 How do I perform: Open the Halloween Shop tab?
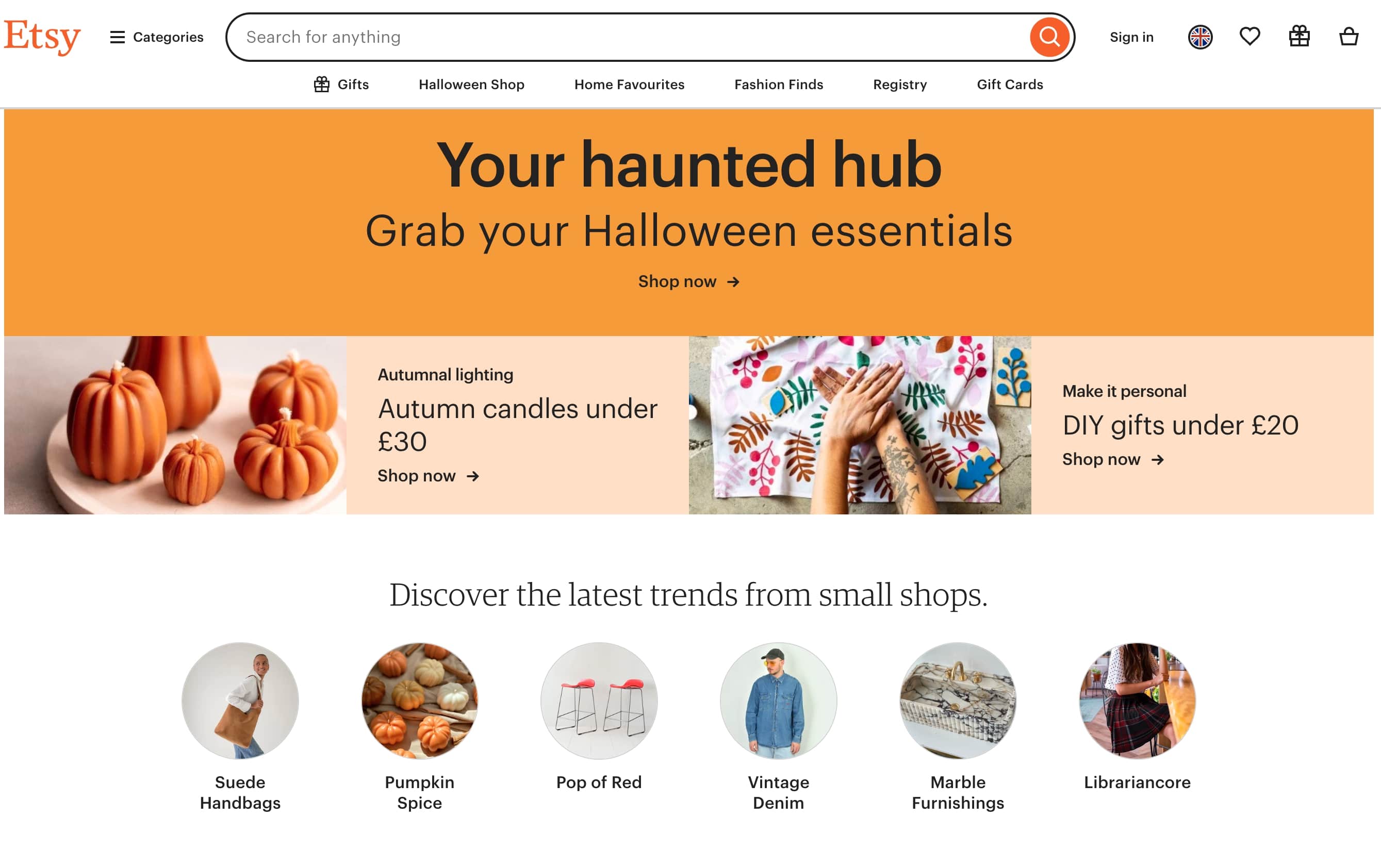pos(471,84)
